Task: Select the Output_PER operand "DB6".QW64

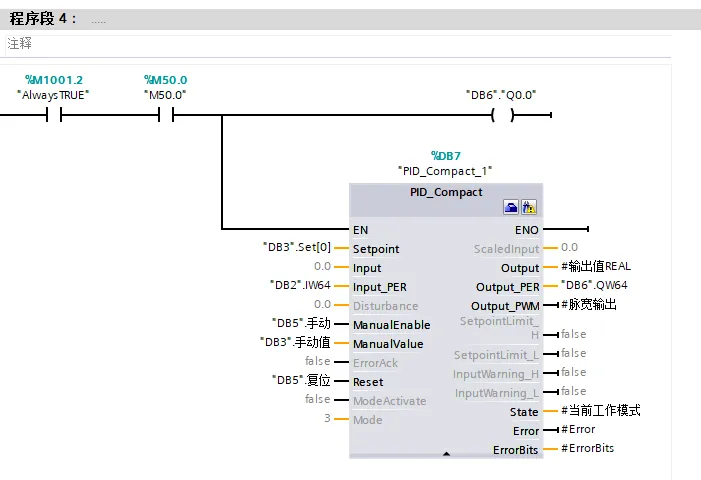Action: 594,285
